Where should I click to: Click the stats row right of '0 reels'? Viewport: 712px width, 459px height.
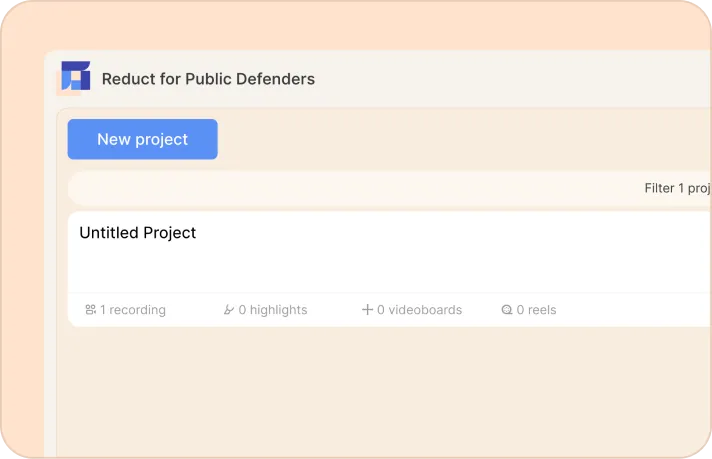[x=630, y=310]
